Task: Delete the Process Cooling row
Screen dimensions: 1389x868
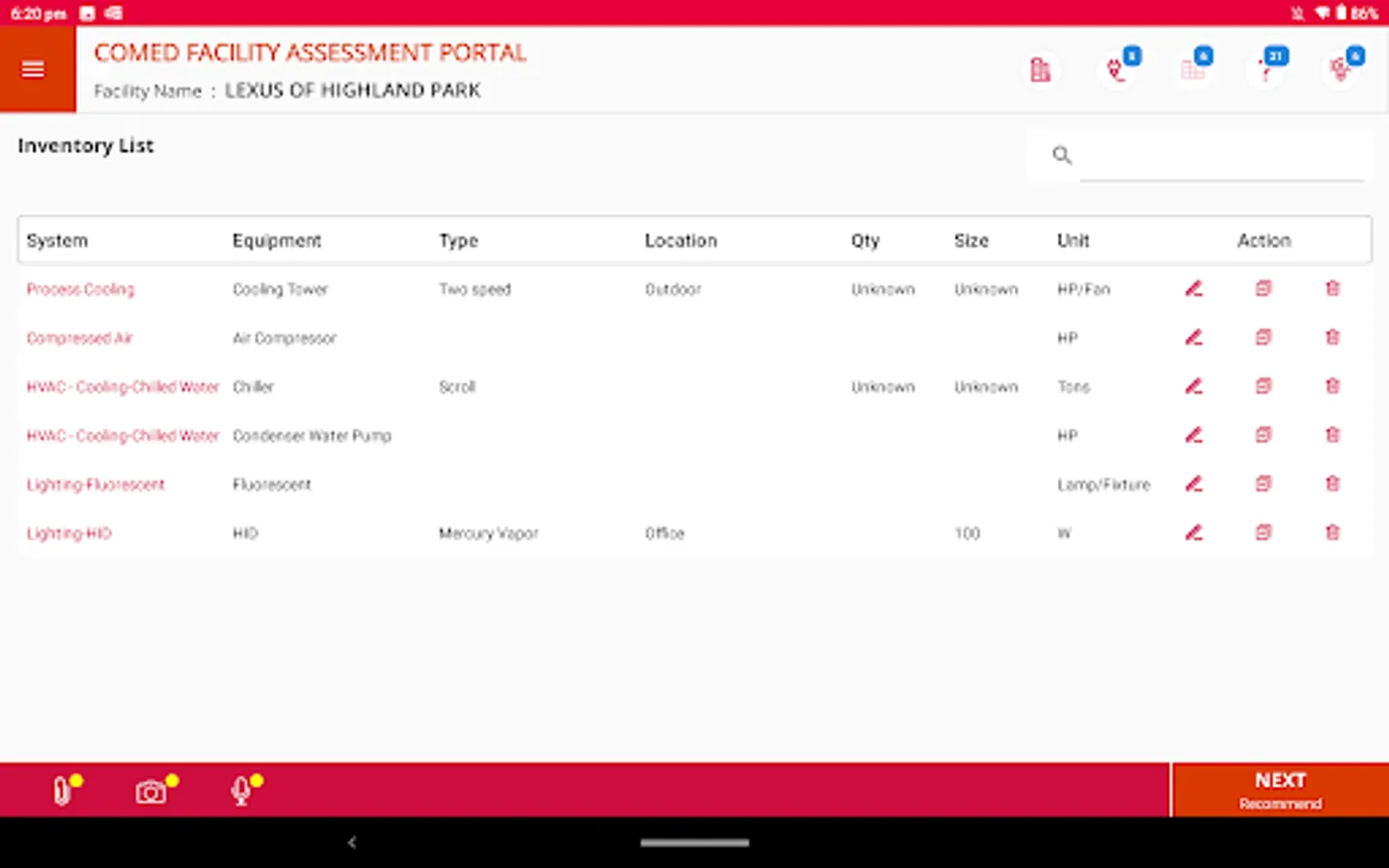Action: [1333, 288]
